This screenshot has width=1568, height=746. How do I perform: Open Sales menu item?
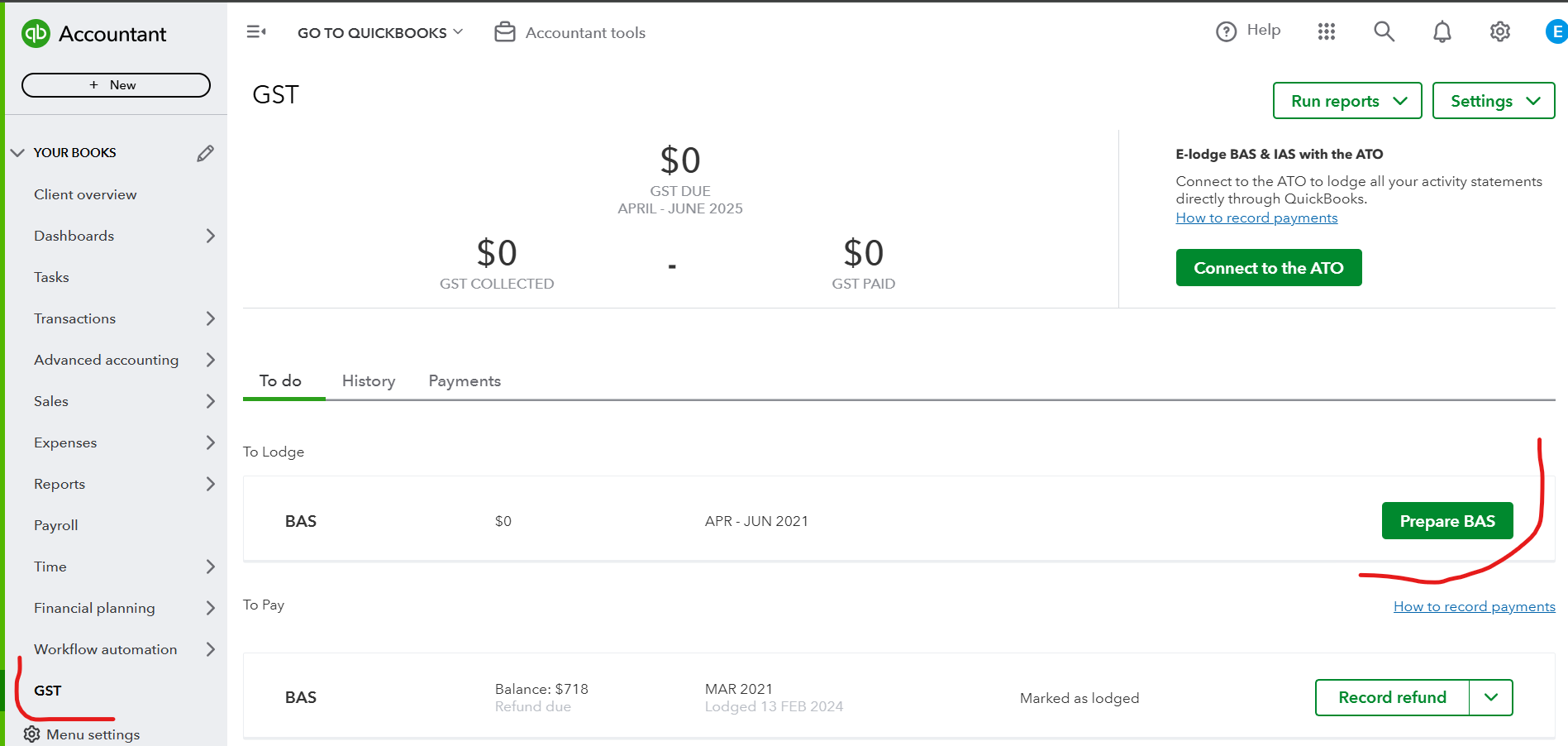(x=51, y=401)
